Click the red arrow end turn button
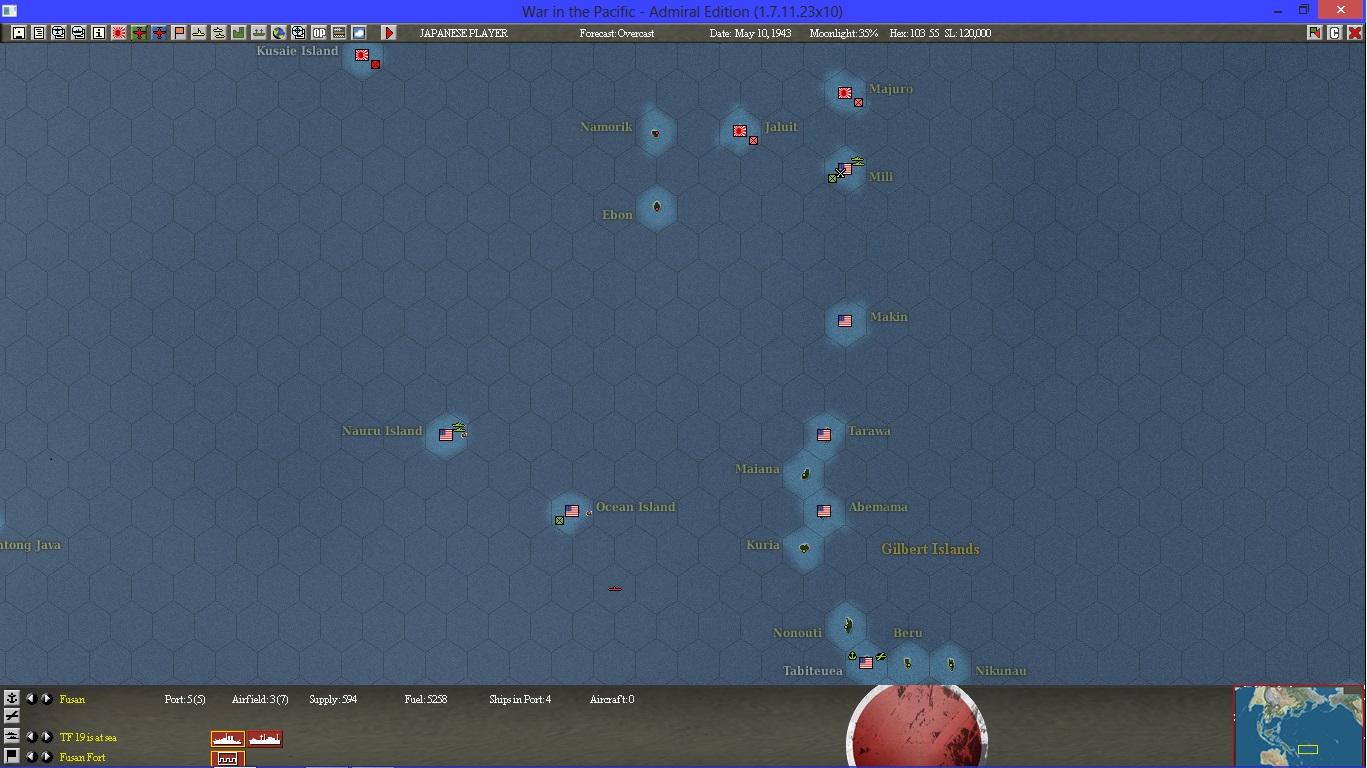Image resolution: width=1367 pixels, height=768 pixels. click(x=389, y=33)
